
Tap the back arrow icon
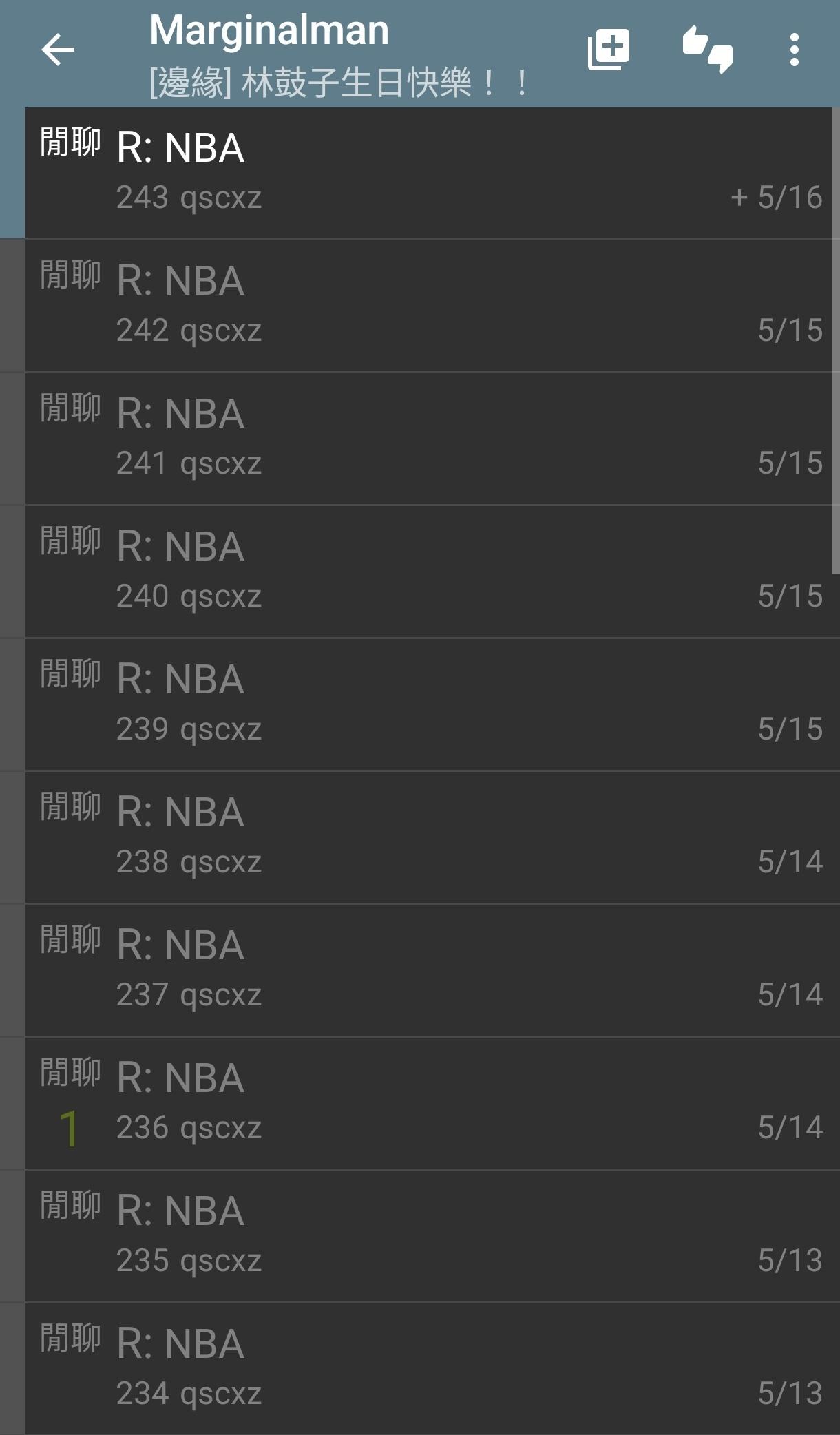[58, 50]
